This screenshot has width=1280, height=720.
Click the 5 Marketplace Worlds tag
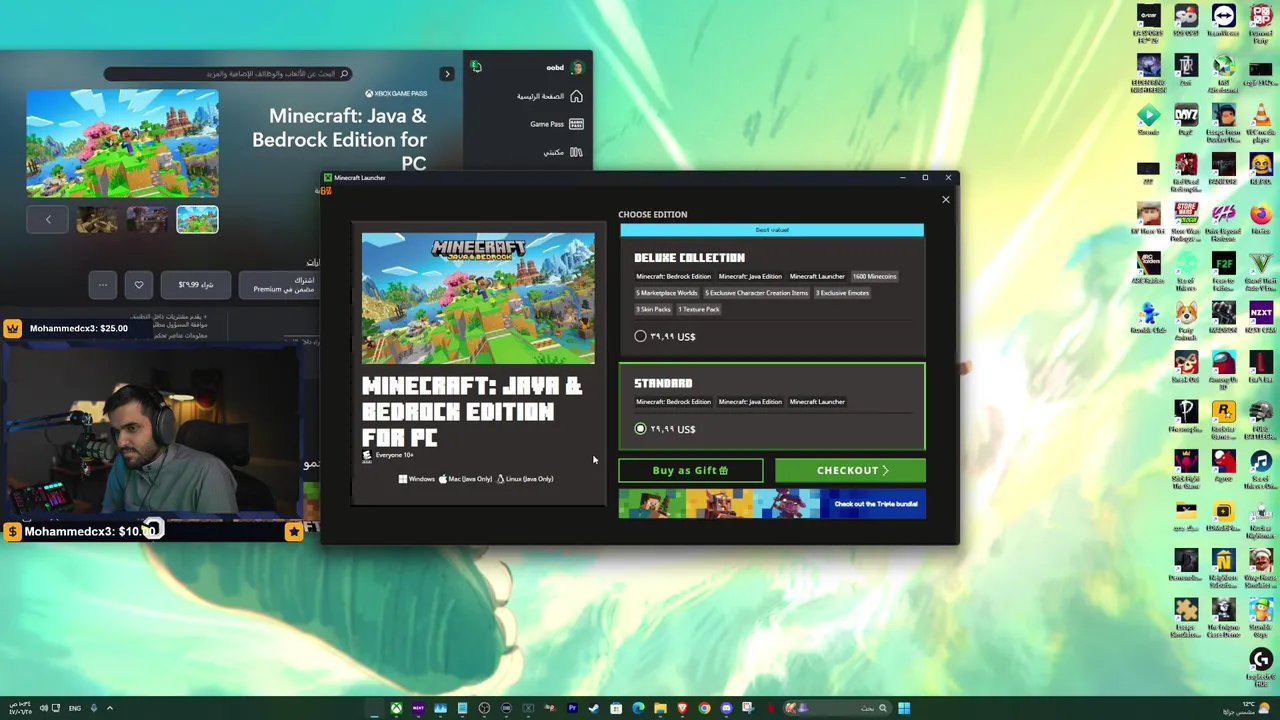667,293
